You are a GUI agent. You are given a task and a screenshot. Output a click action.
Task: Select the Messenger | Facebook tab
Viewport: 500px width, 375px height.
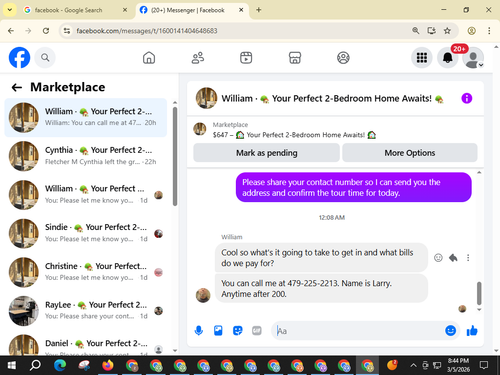(x=188, y=10)
